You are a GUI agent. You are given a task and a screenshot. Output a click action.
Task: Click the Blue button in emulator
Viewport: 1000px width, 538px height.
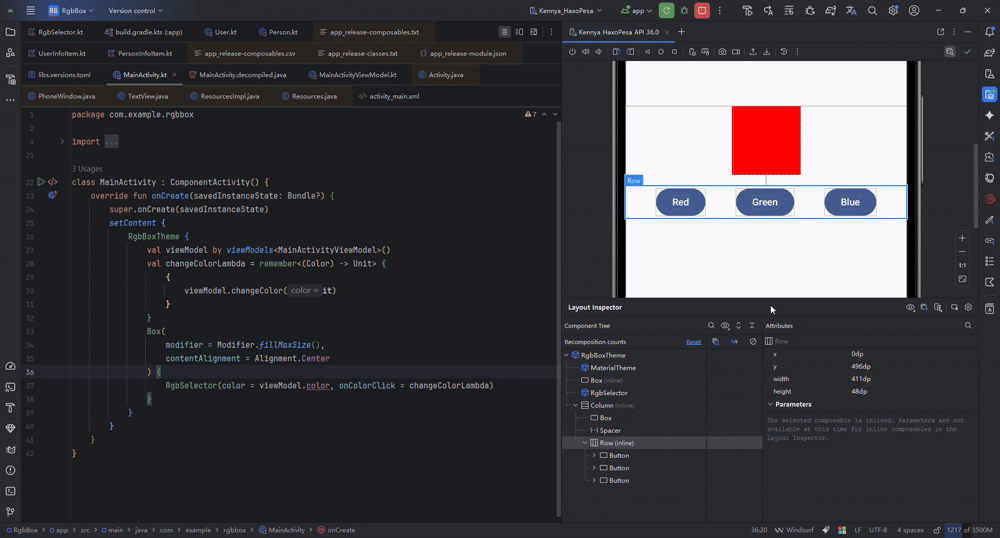850,202
